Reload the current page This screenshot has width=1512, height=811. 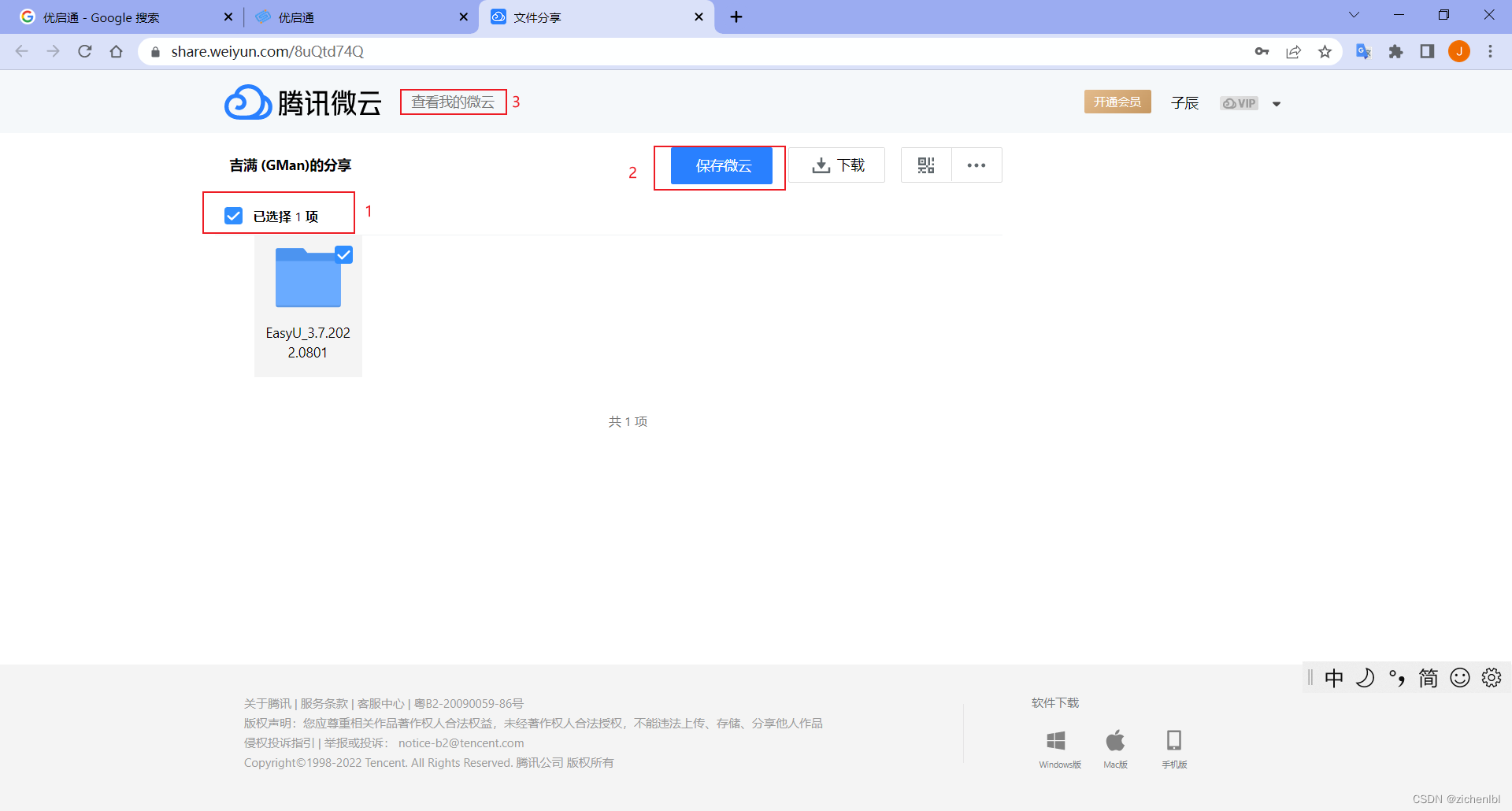85,51
